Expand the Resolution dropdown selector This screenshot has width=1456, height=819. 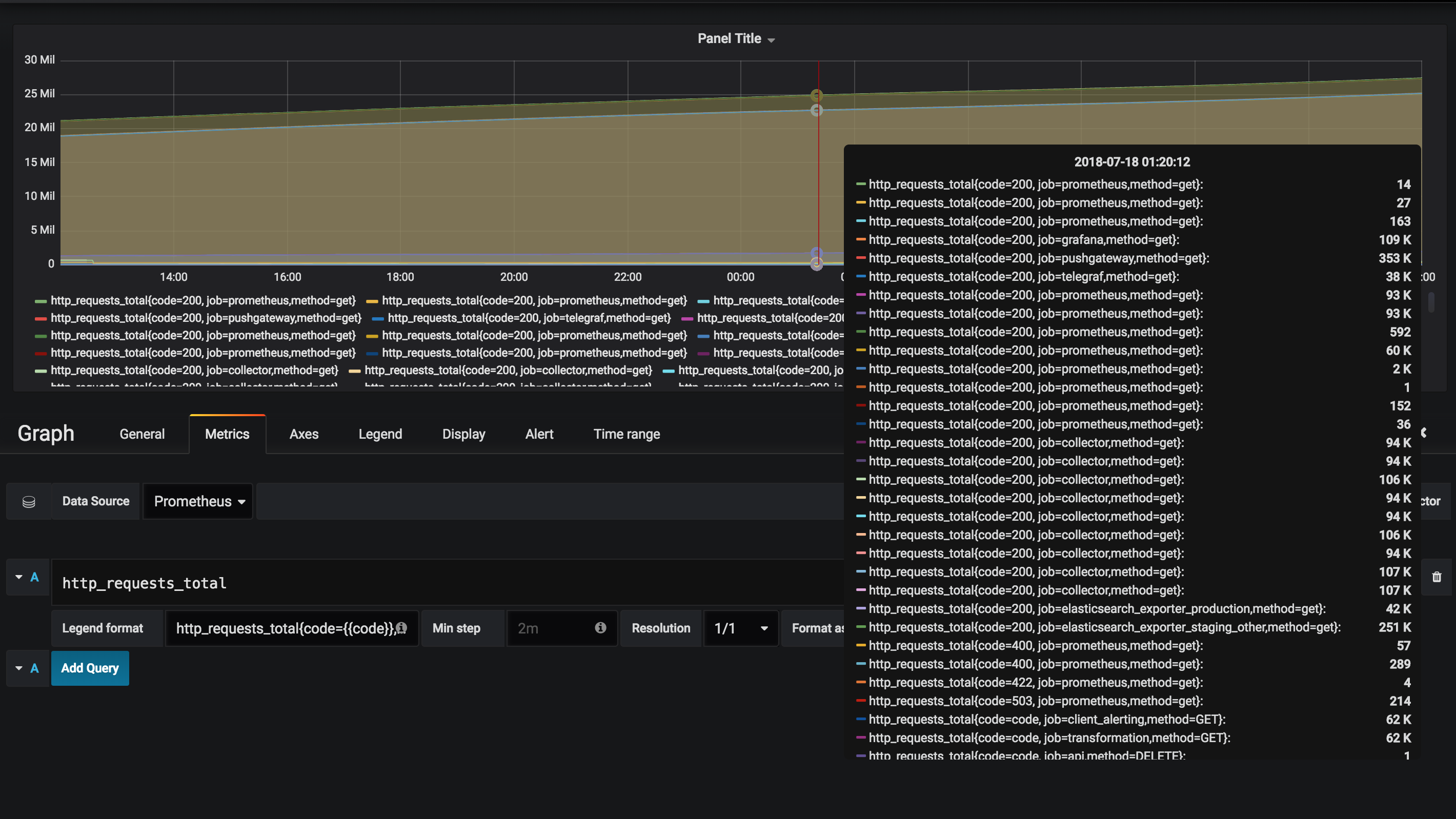pyautogui.click(x=740, y=628)
